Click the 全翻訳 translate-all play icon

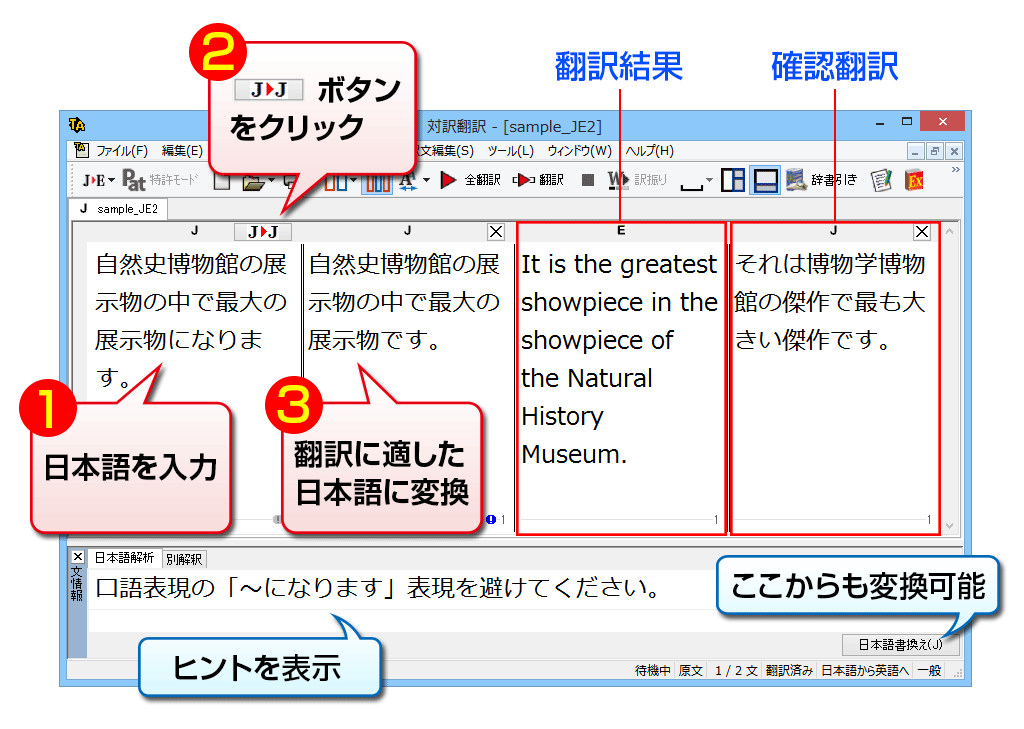tap(449, 180)
